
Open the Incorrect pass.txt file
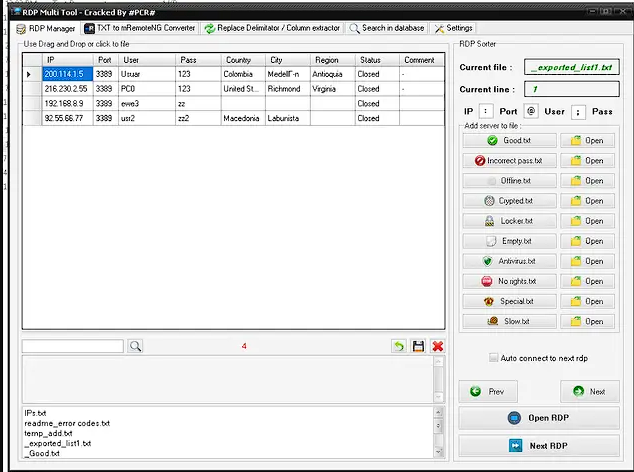[588, 161]
